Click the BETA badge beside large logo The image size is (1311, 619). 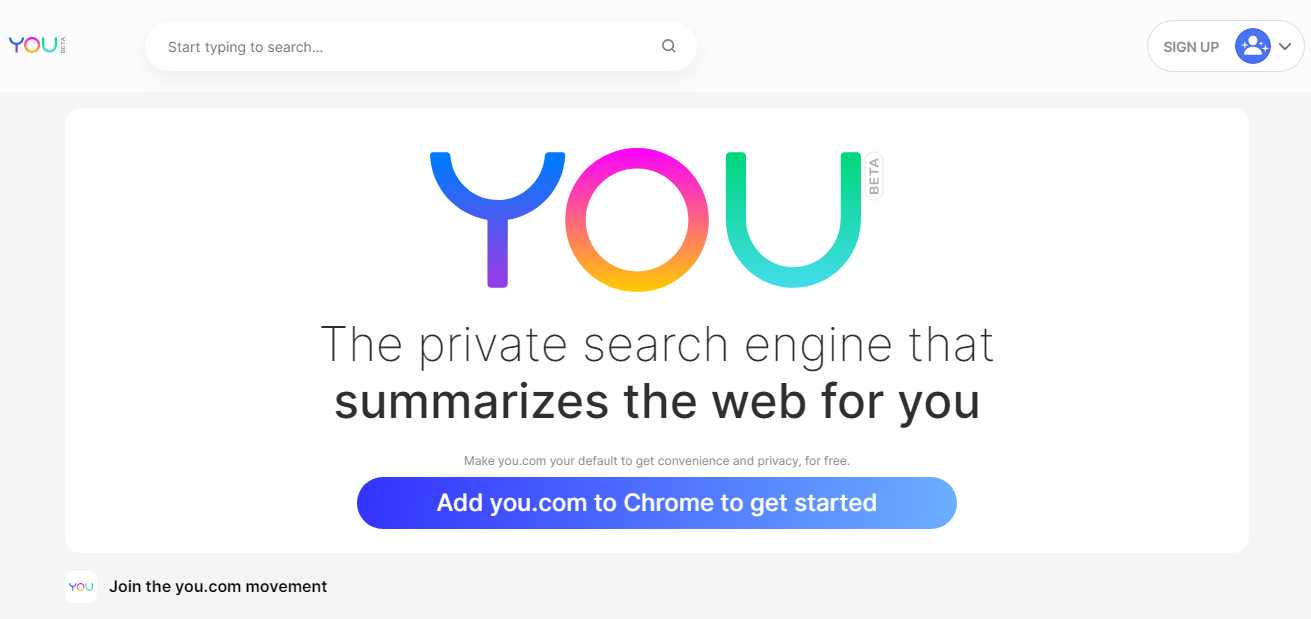[x=874, y=176]
